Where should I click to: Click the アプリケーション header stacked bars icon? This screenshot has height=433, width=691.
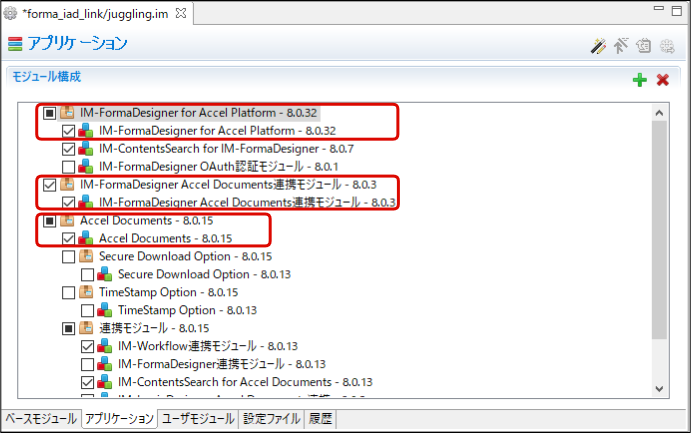[15, 44]
